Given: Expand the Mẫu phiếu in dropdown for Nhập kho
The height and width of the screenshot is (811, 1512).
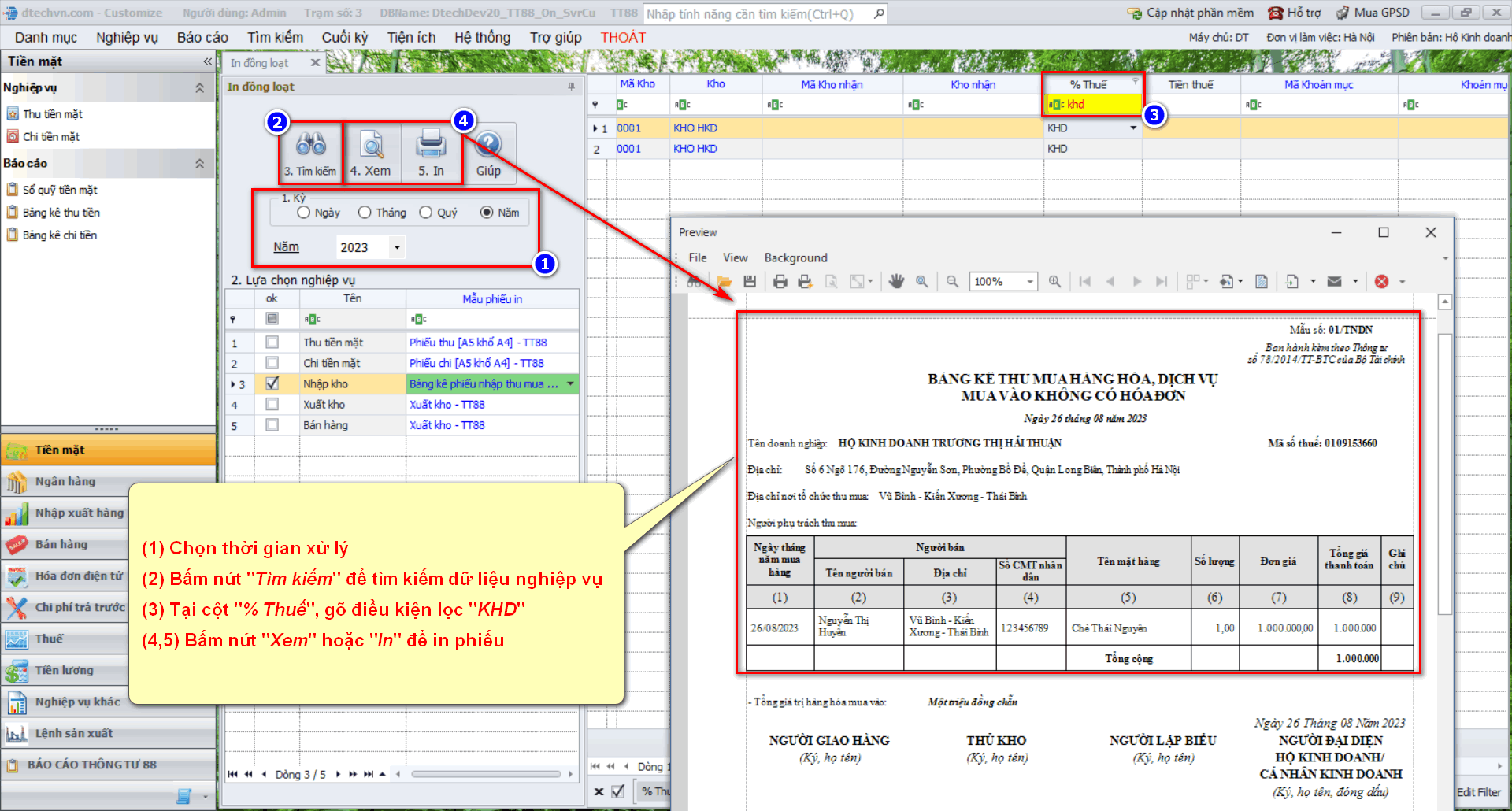Looking at the screenshot, I should coord(570,383).
